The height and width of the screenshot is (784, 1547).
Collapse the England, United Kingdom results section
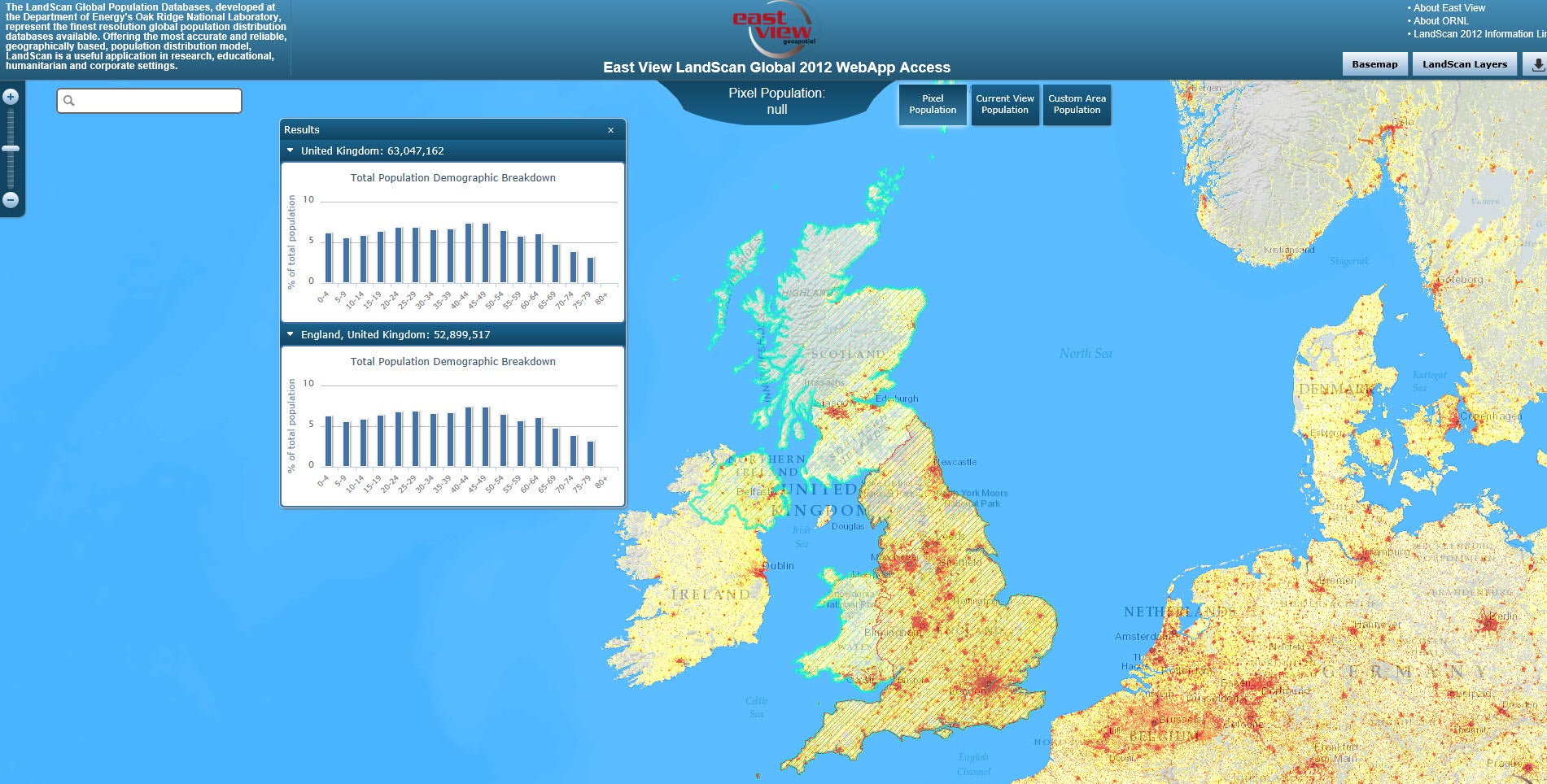pos(291,334)
